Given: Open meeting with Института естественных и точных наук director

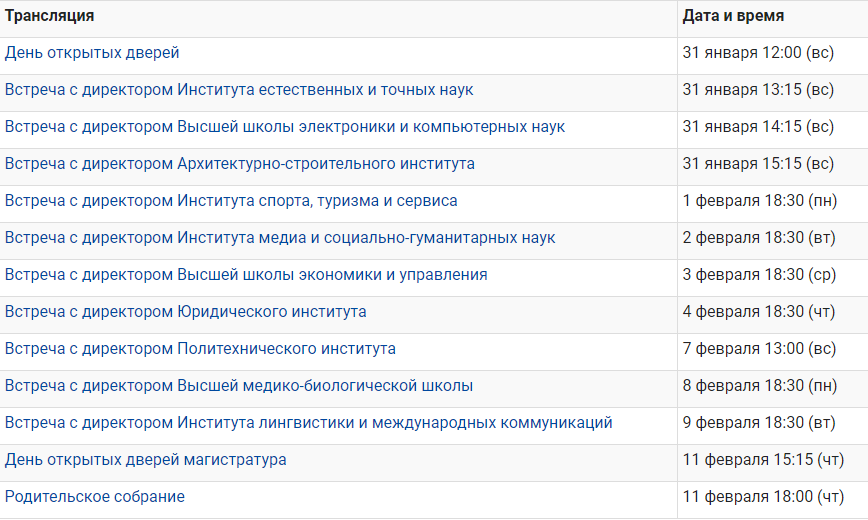Looking at the screenshot, I should [x=239, y=90].
